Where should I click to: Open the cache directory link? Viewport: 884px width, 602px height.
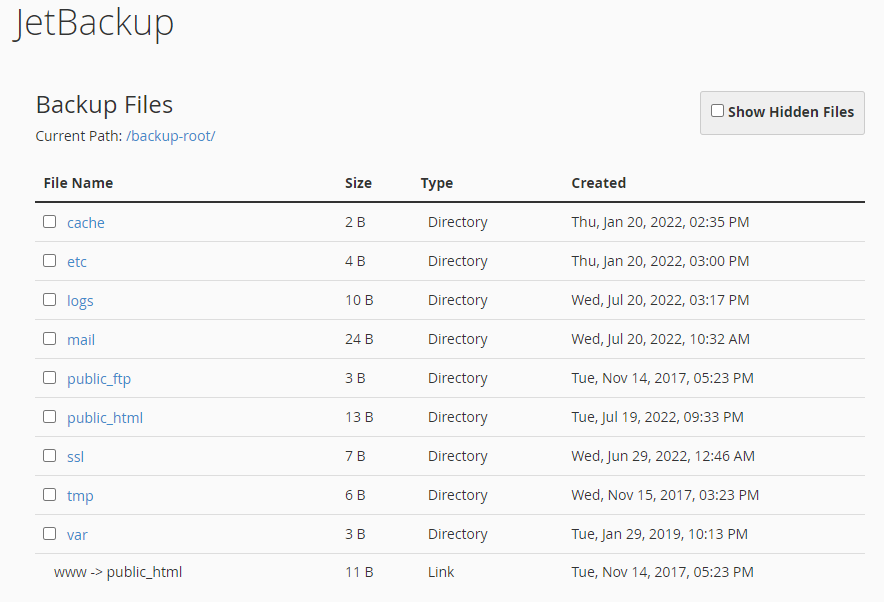pyautogui.click(x=86, y=223)
